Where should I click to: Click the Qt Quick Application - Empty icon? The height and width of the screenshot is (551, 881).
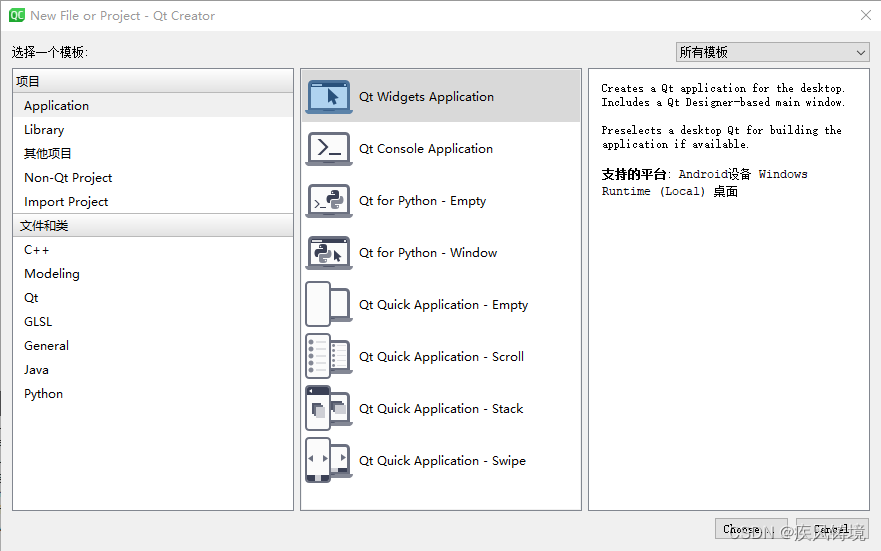pyautogui.click(x=329, y=304)
